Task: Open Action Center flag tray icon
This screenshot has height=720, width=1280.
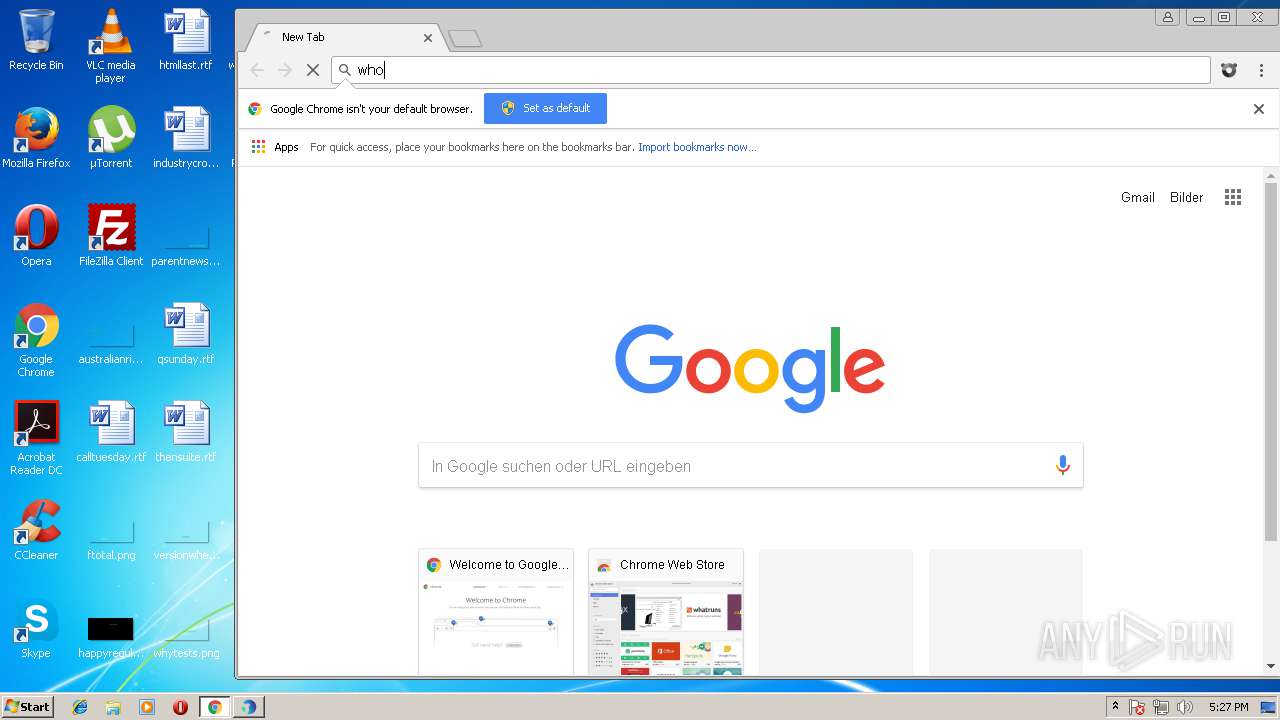Action: (x=1137, y=707)
